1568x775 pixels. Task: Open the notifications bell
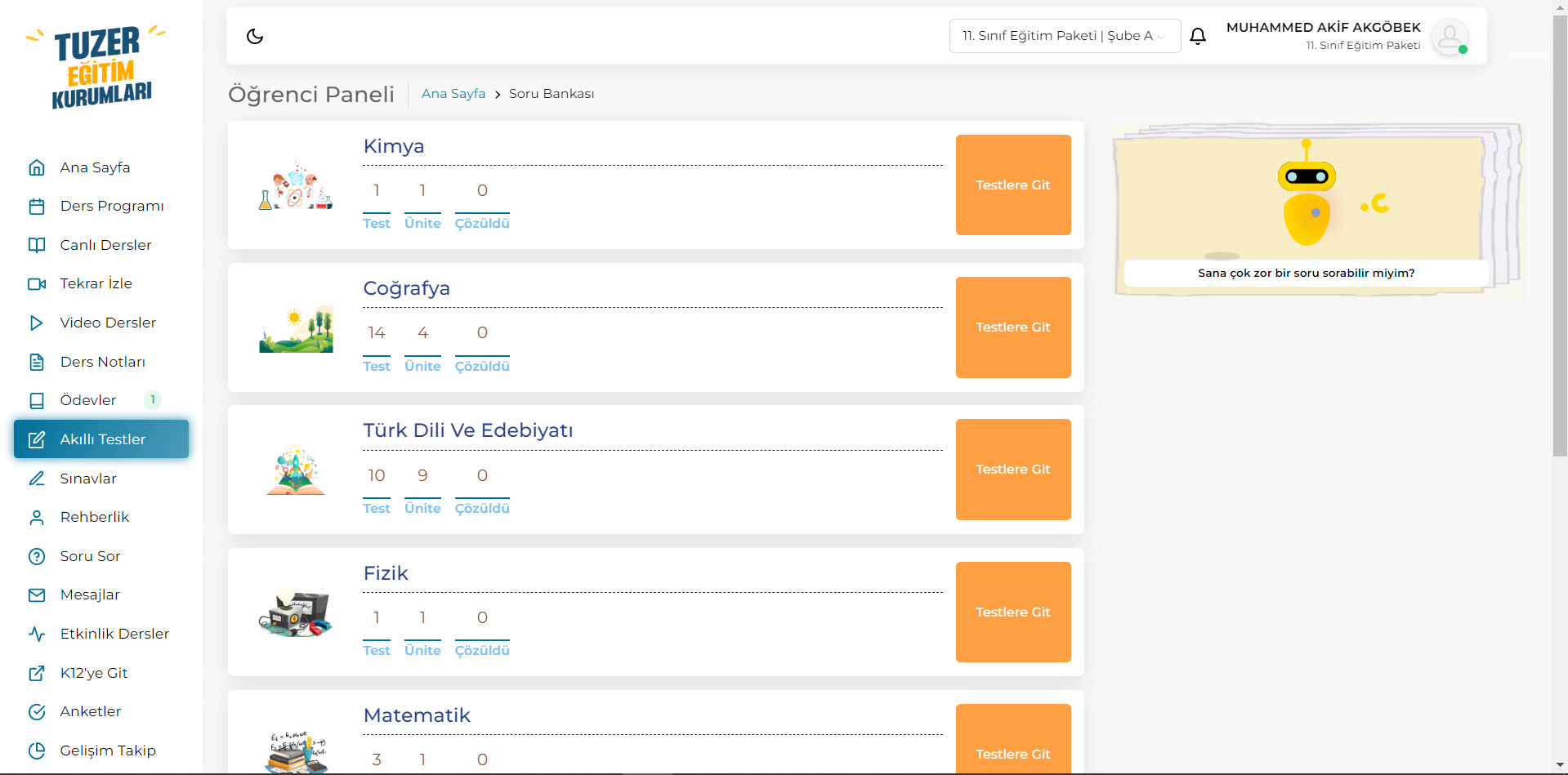pyautogui.click(x=1198, y=36)
